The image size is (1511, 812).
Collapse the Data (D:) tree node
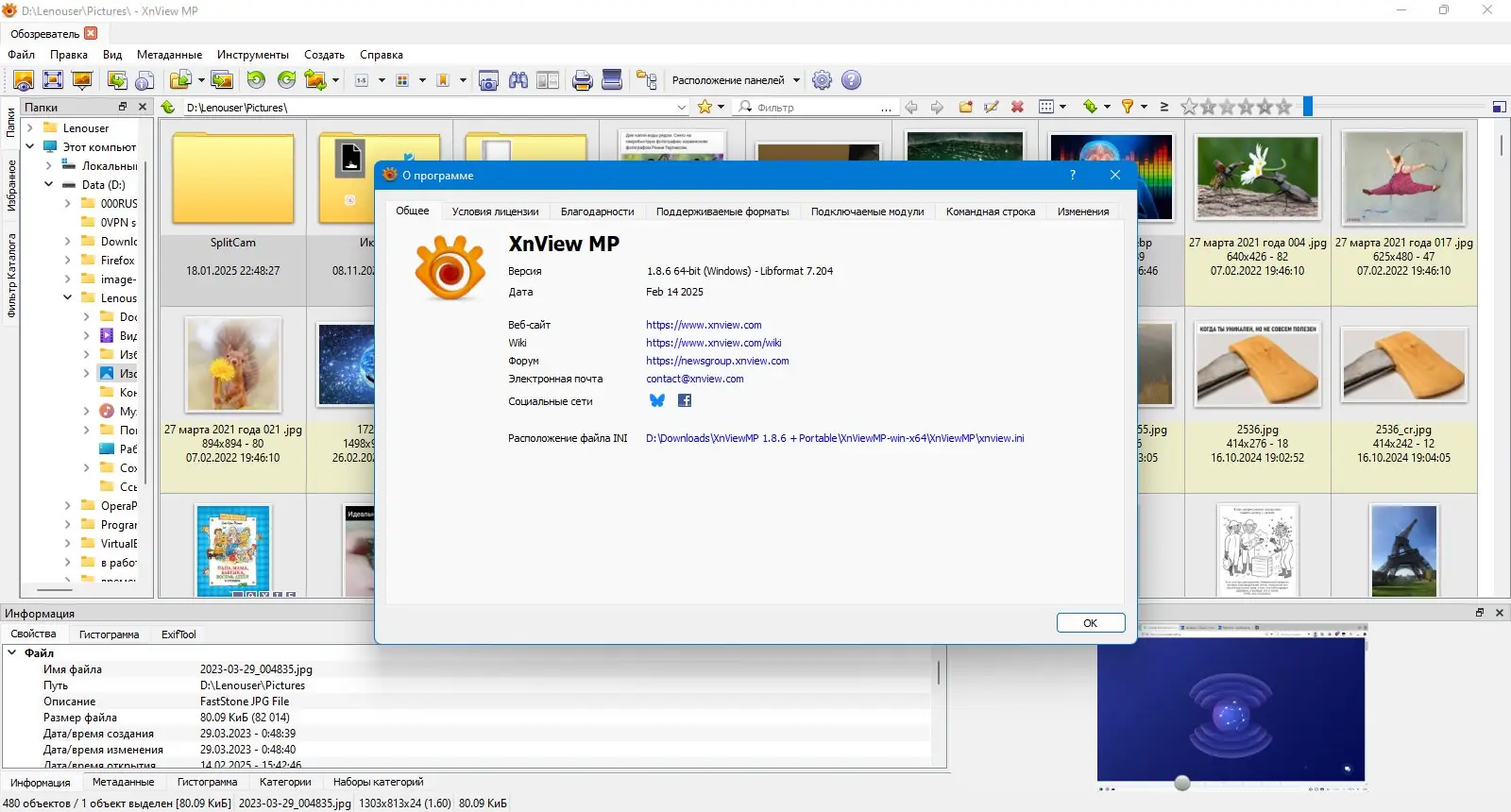pos(49,184)
